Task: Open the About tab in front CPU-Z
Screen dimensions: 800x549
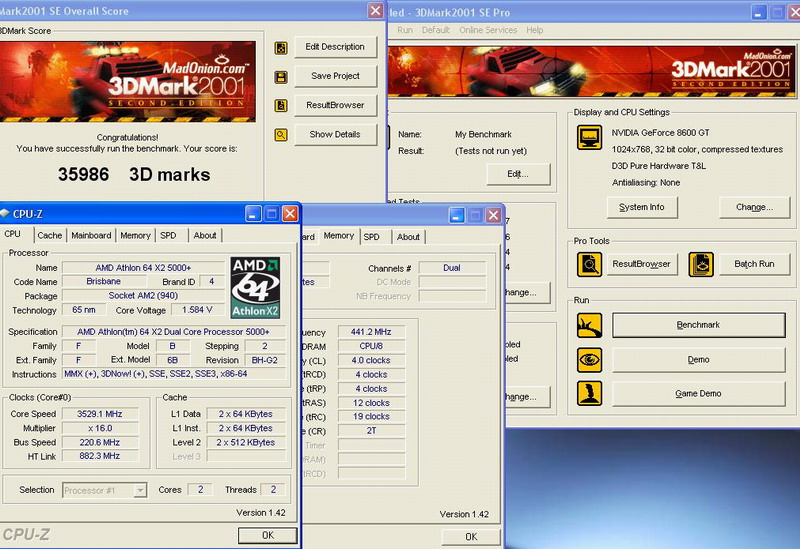Action: pyautogui.click(x=205, y=235)
